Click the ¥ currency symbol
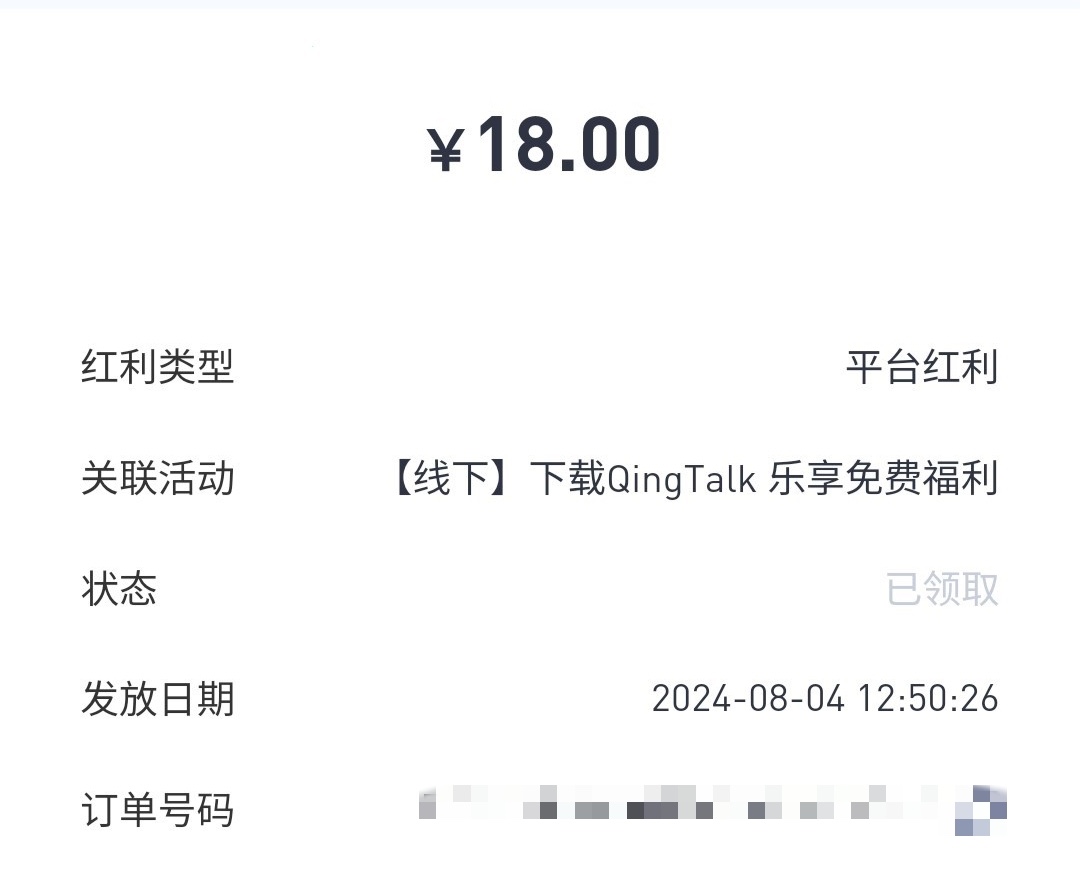This screenshot has width=1080, height=877. point(446,151)
